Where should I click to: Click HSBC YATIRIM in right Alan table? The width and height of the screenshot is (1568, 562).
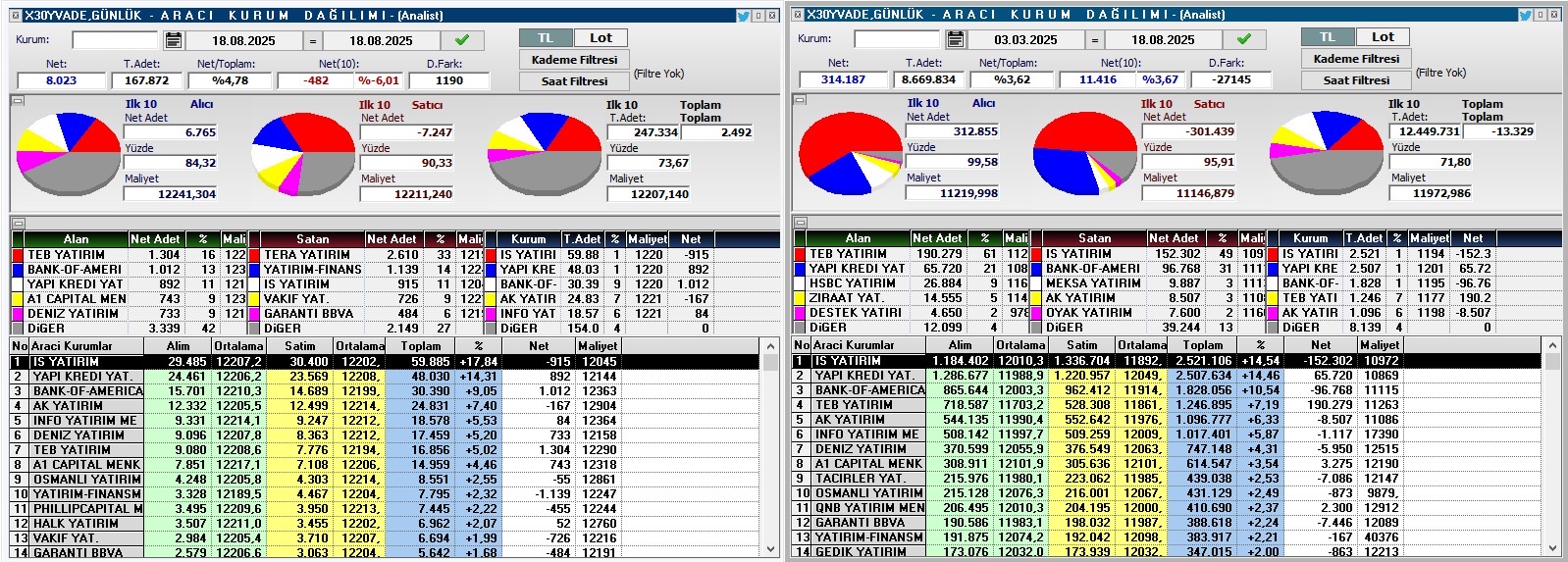click(x=852, y=283)
